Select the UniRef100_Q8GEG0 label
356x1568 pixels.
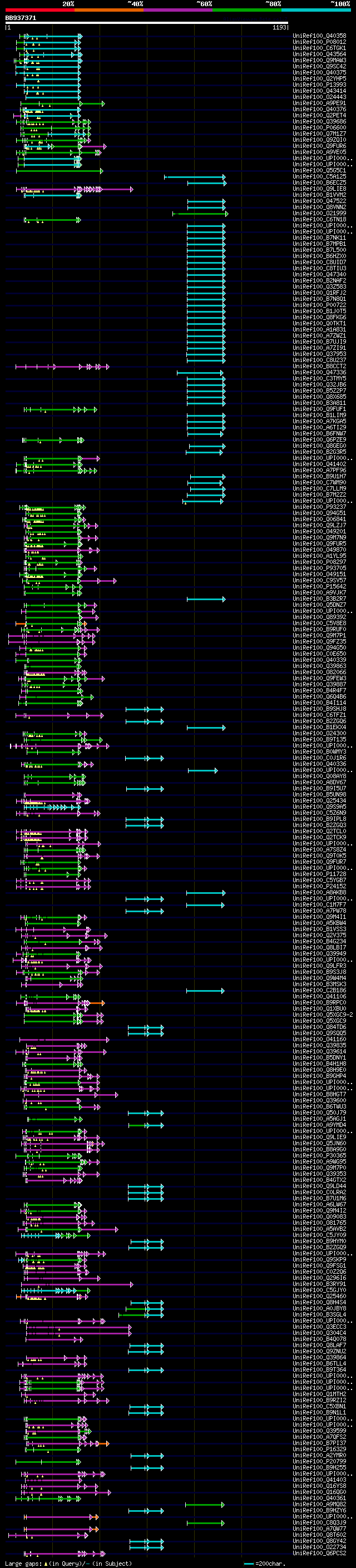pos(319,446)
